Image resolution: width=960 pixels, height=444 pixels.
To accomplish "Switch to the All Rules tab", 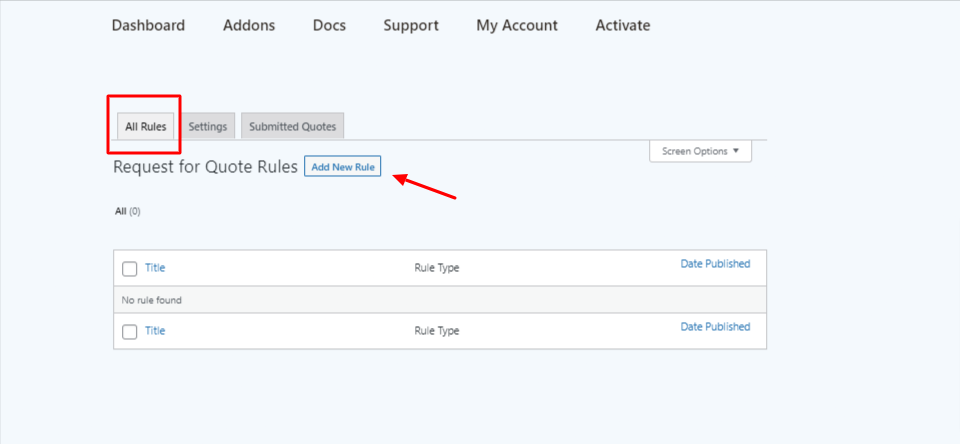I will coord(146,127).
